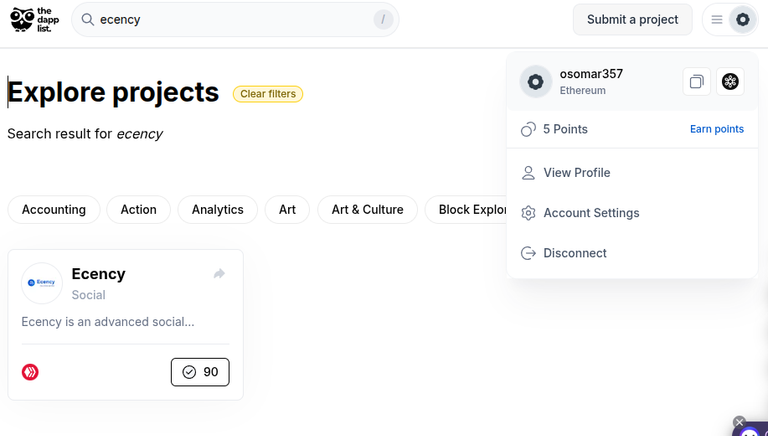Filter by Analytics category
The width and height of the screenshot is (768, 436).
(x=217, y=210)
